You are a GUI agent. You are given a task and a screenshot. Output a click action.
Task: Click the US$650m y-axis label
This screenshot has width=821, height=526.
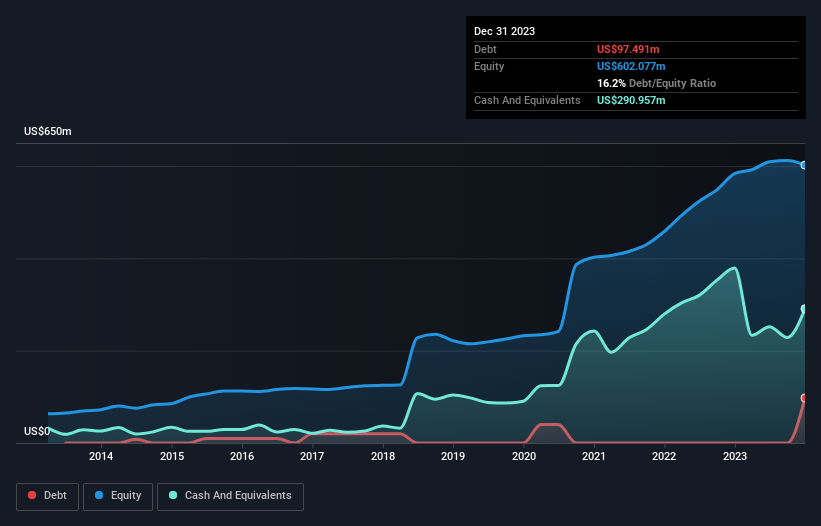[x=48, y=131]
